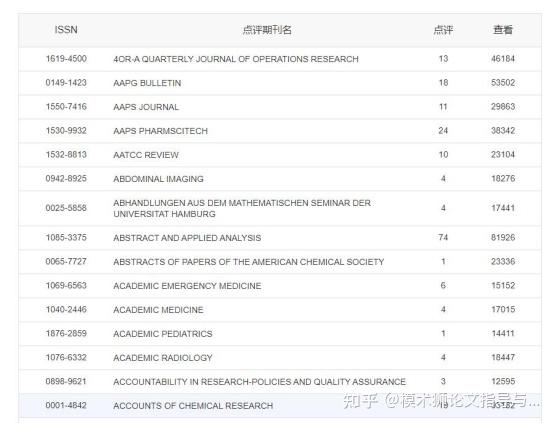Screen dimensions: 554x424
Task: Click the AATCC REVIEW journal name
Action: [146, 155]
